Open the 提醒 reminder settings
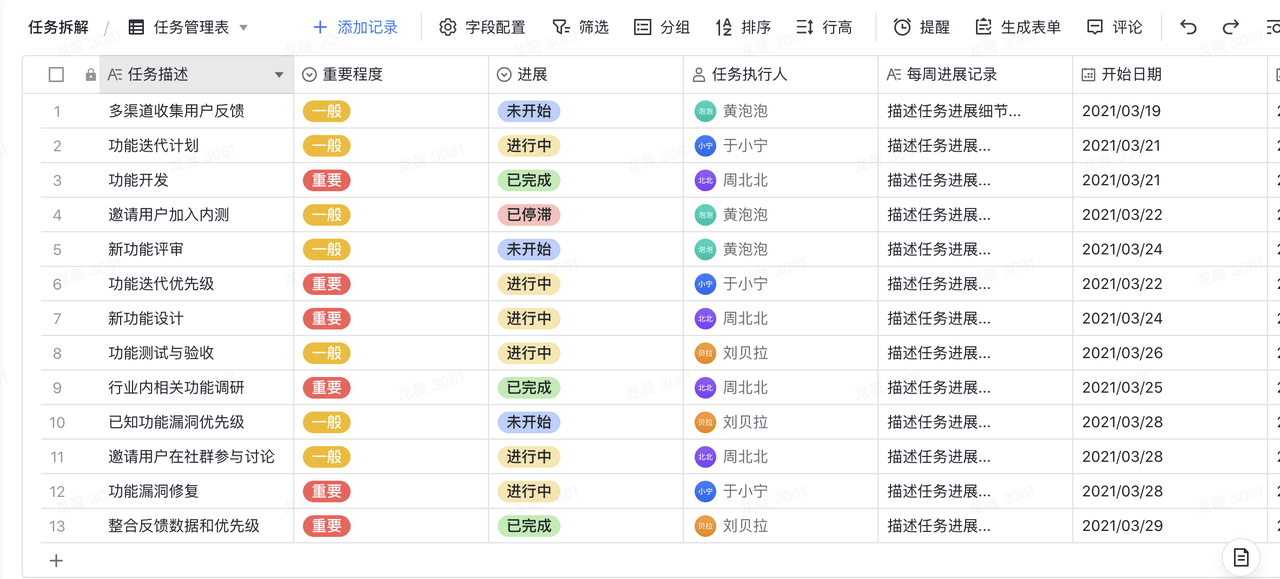 pos(921,27)
